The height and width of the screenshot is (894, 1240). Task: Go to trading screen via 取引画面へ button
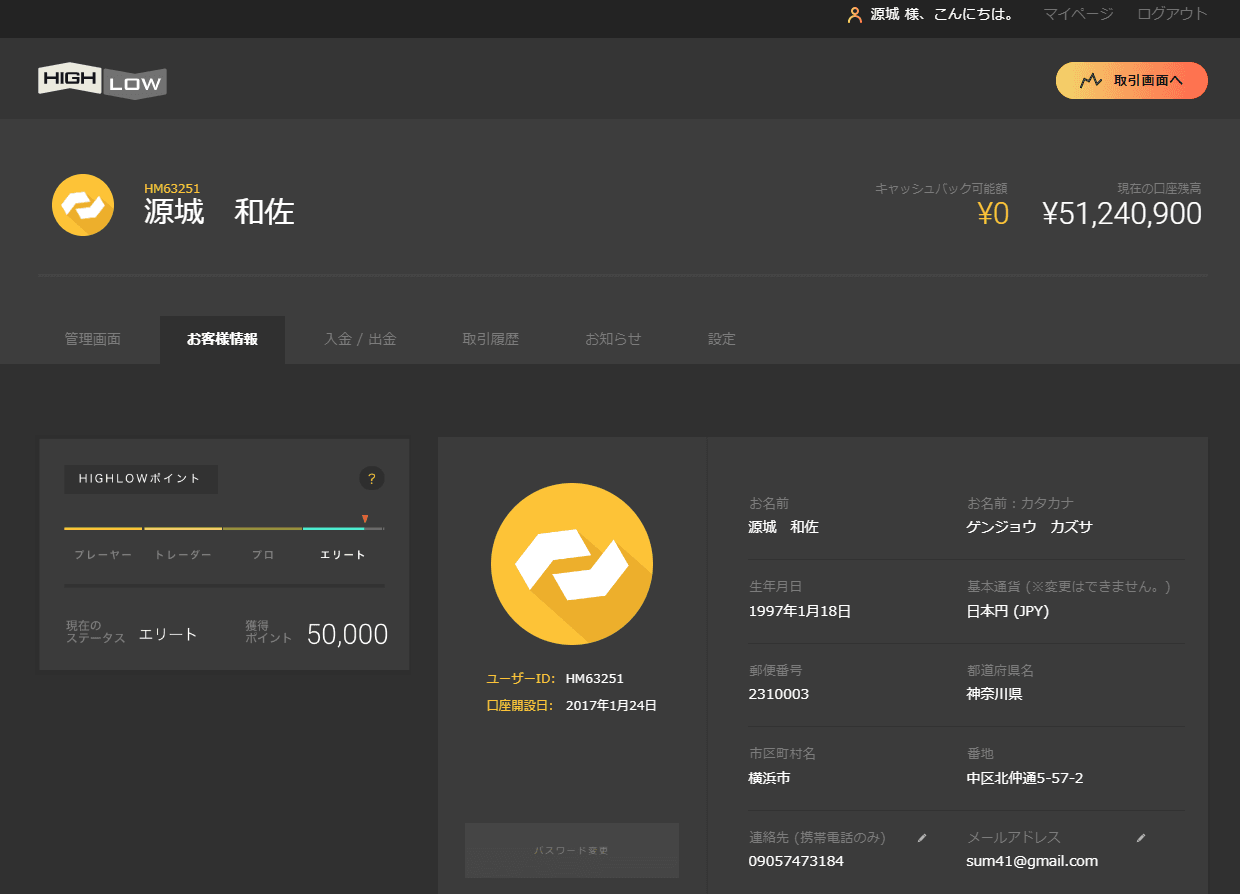point(1132,81)
